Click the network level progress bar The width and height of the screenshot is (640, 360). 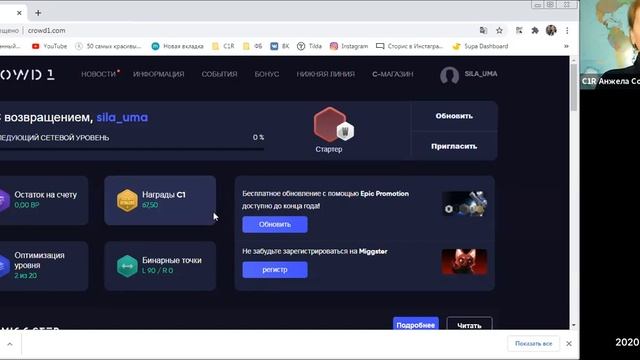coord(132,149)
